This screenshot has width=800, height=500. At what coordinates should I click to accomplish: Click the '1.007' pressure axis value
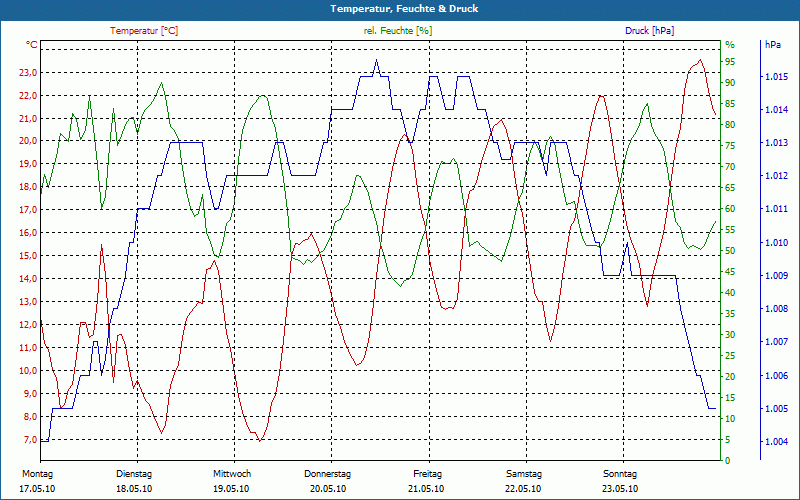pyautogui.click(x=776, y=342)
